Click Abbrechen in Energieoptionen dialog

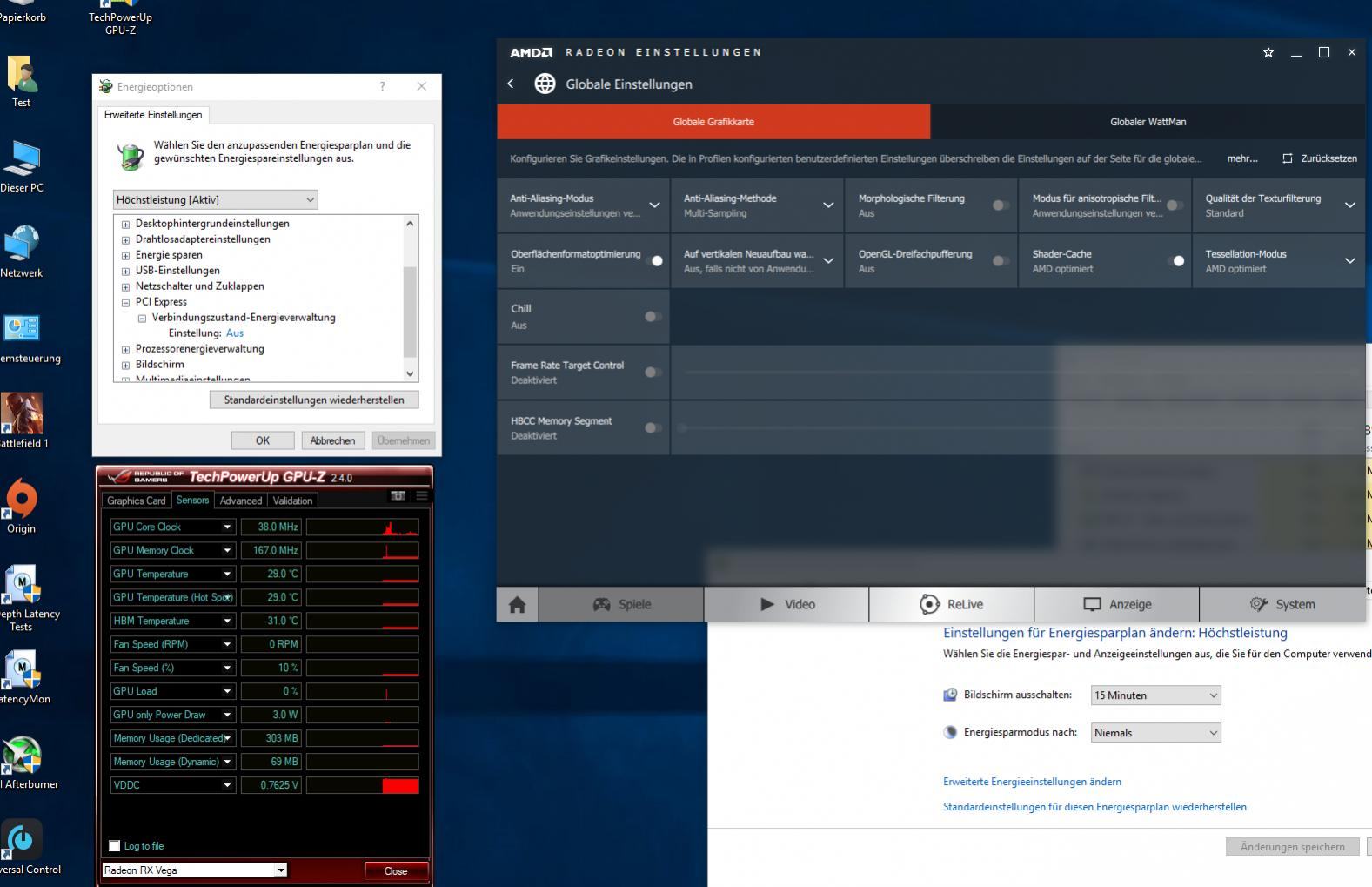(x=332, y=440)
